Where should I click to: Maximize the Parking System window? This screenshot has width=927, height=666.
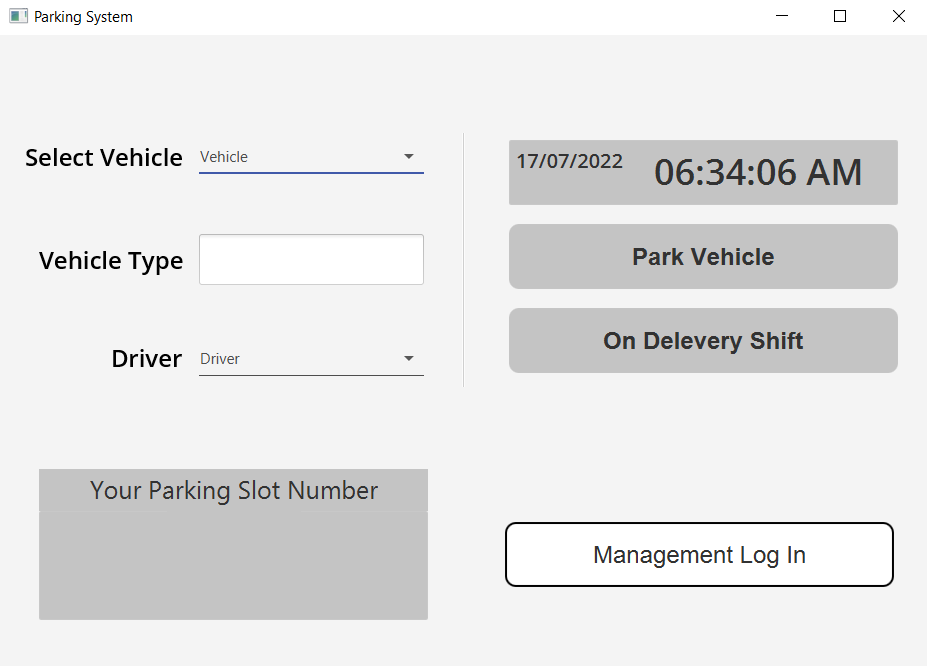click(x=840, y=17)
